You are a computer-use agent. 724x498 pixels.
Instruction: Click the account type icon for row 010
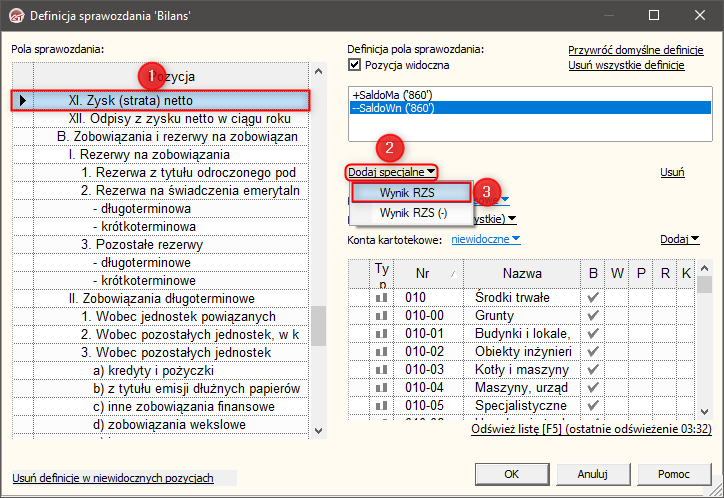pyautogui.click(x=381, y=298)
